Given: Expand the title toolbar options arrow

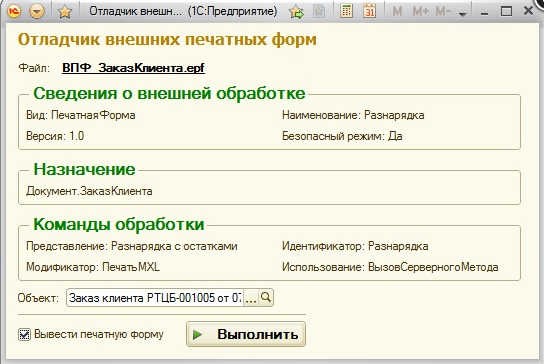Looking at the screenshot, I should coord(462,14).
